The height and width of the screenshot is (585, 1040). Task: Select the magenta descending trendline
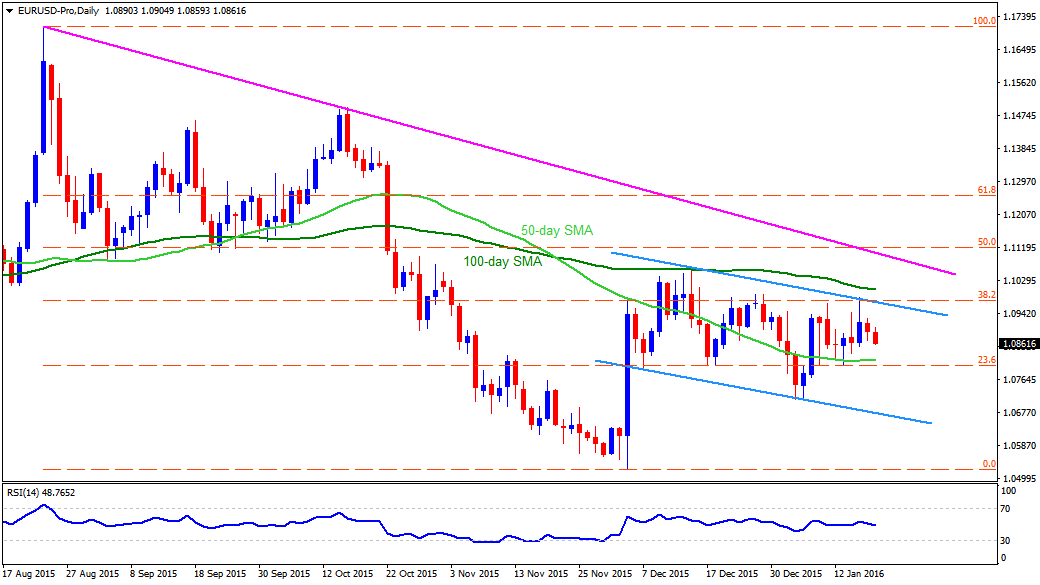pos(497,150)
